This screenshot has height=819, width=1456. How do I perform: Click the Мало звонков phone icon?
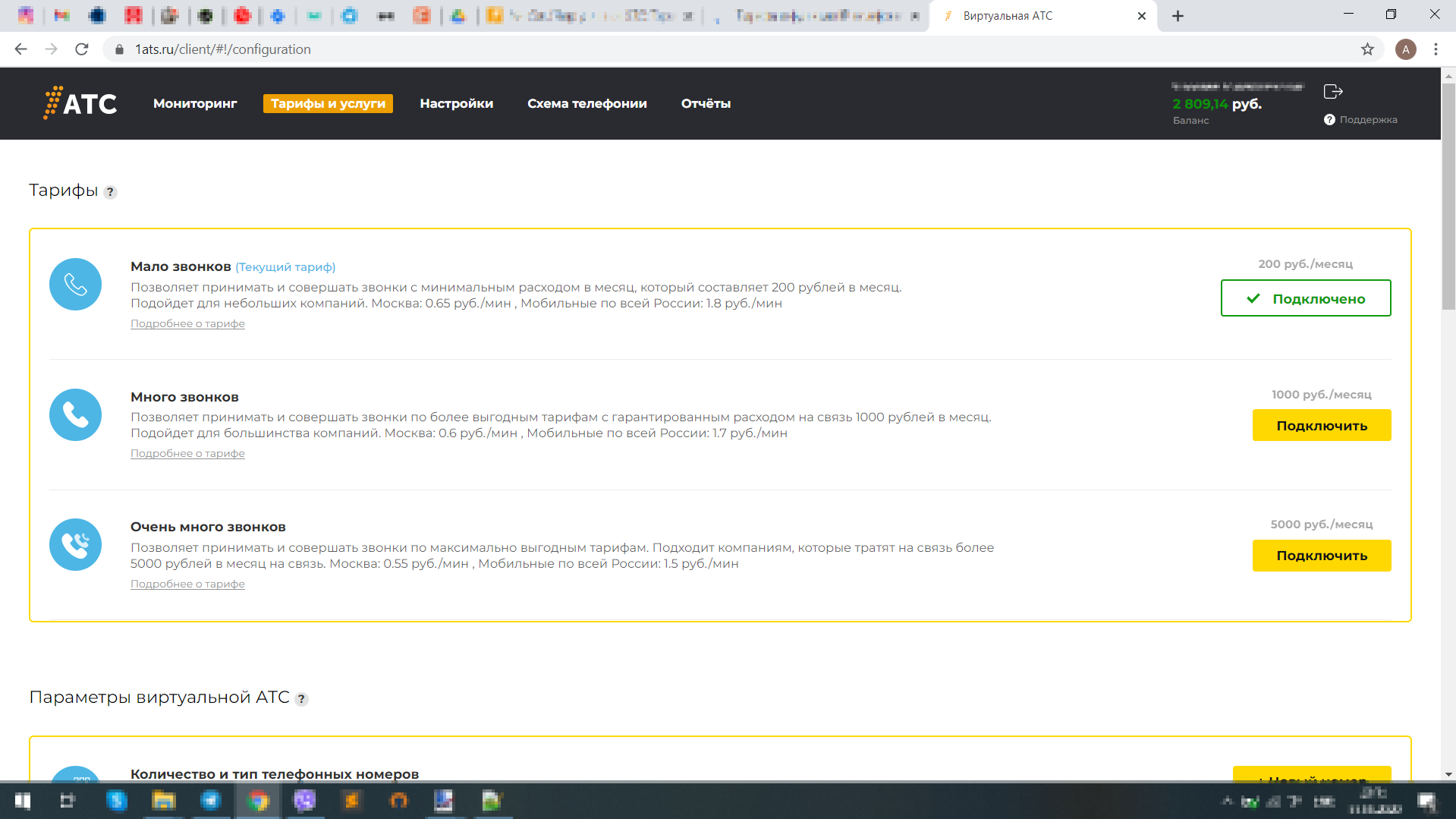point(75,285)
